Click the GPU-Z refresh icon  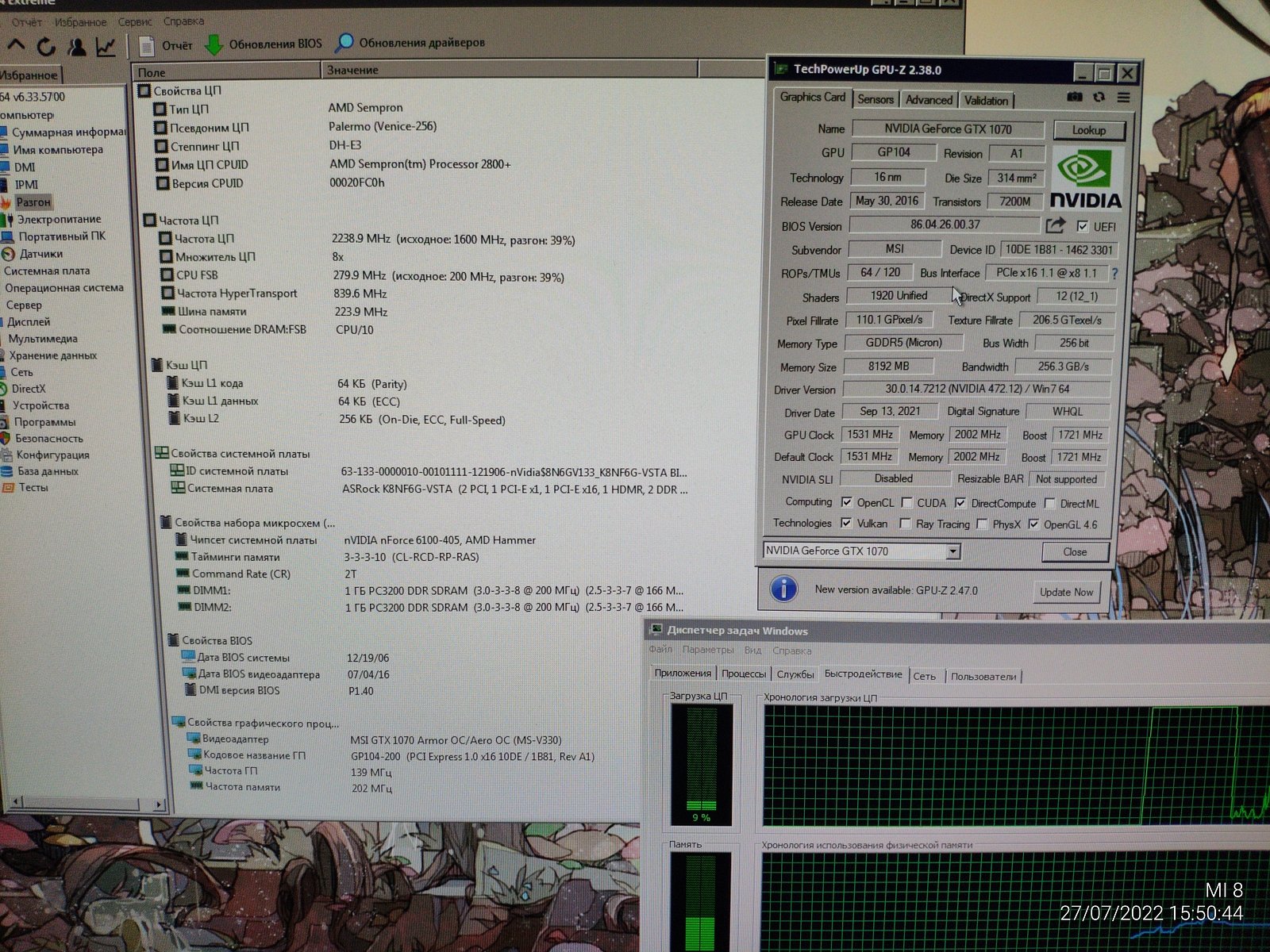(1099, 97)
